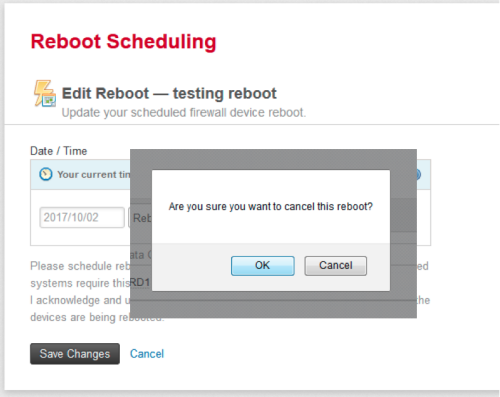Viewport: 500px width, 397px height.
Task: Click the Reboot Scheduling page title
Action: tap(123, 42)
